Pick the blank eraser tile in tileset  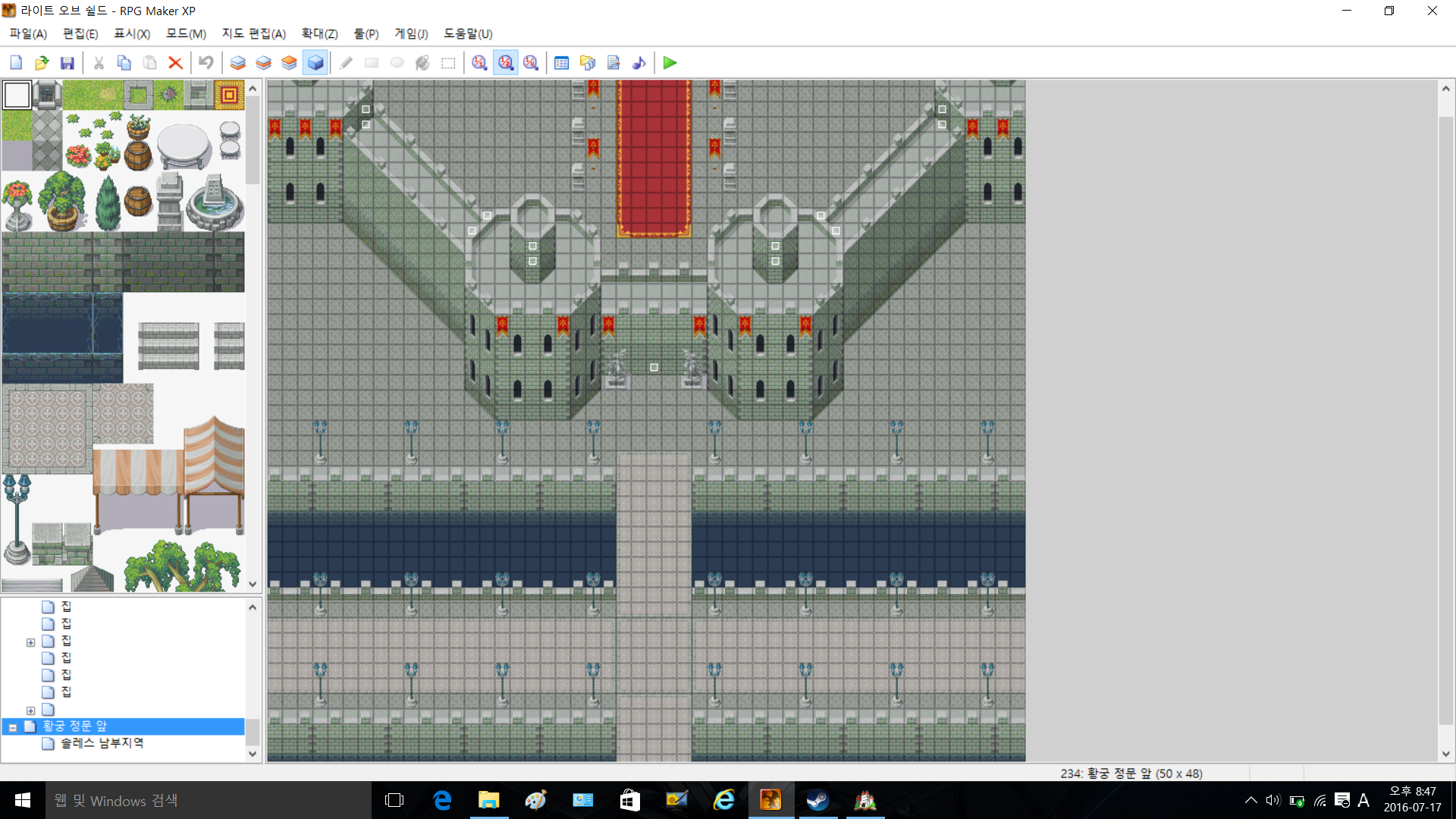(17, 95)
